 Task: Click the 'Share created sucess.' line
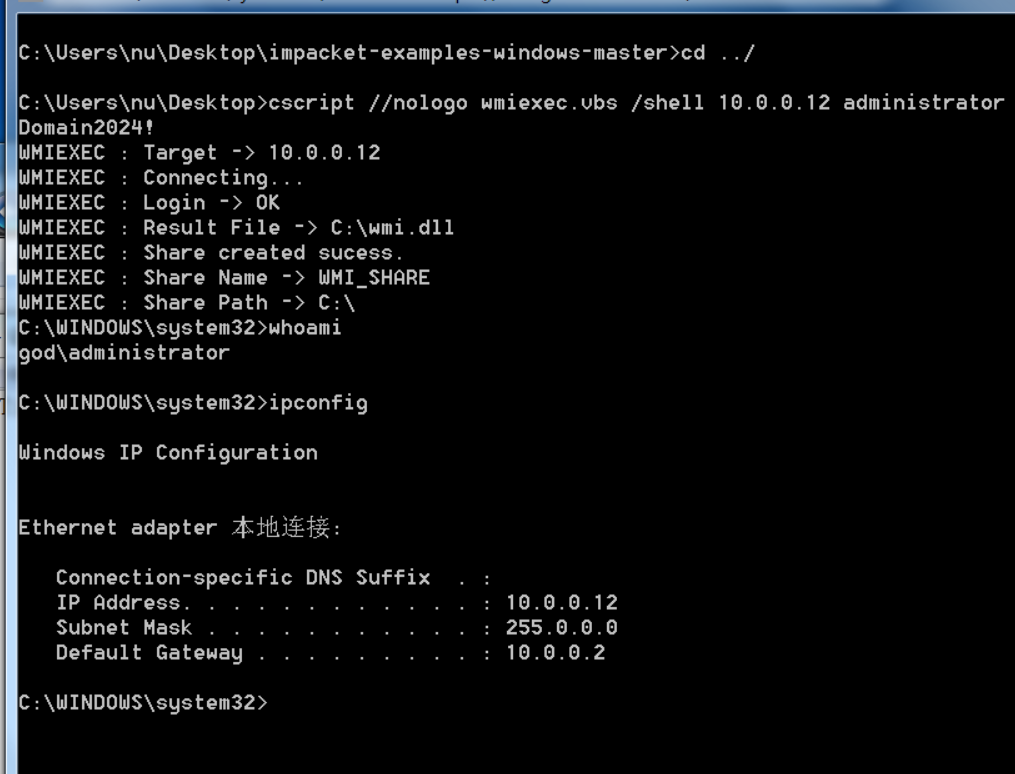coord(211,252)
